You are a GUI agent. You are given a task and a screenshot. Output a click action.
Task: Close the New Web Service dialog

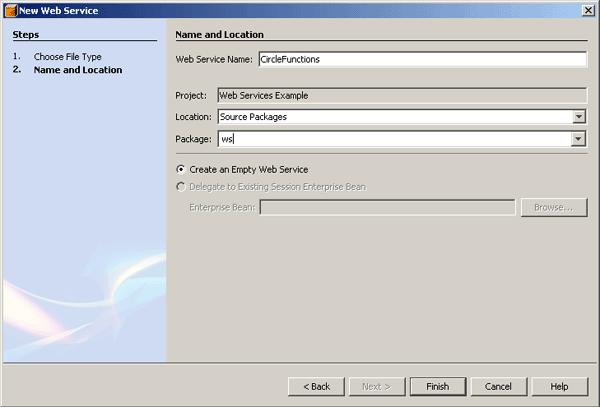tap(588, 10)
